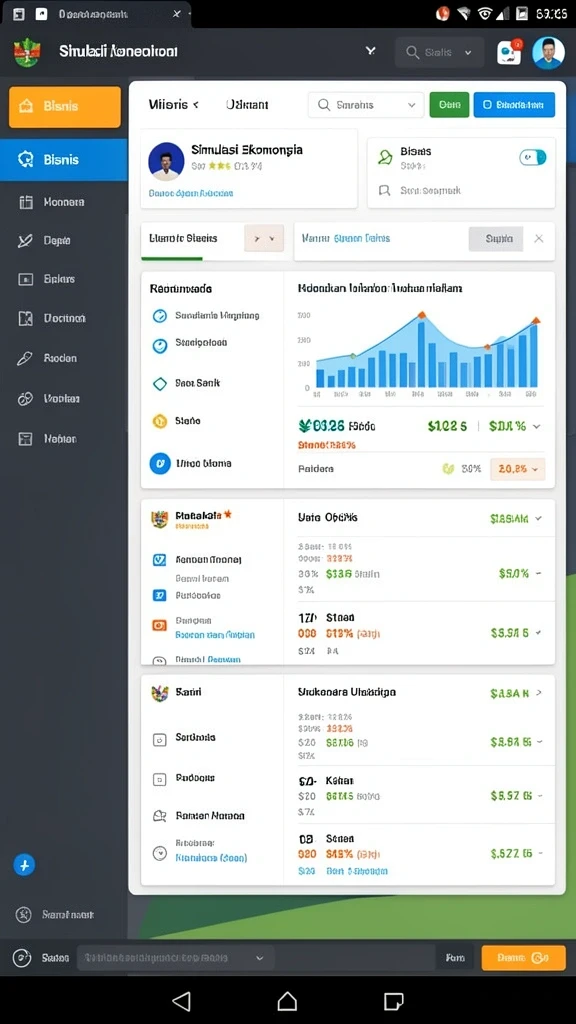Switch to the first tab in the panel header
576x1024 pixels.
coord(173,104)
